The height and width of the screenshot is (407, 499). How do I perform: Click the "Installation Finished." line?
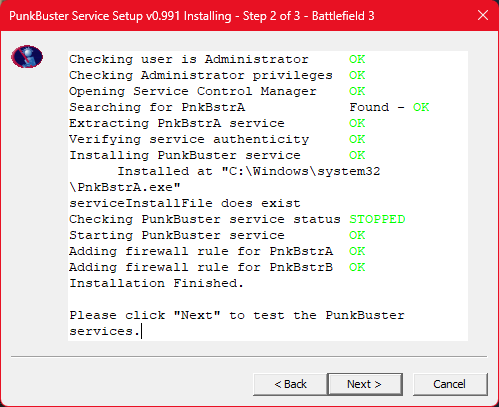(156, 283)
